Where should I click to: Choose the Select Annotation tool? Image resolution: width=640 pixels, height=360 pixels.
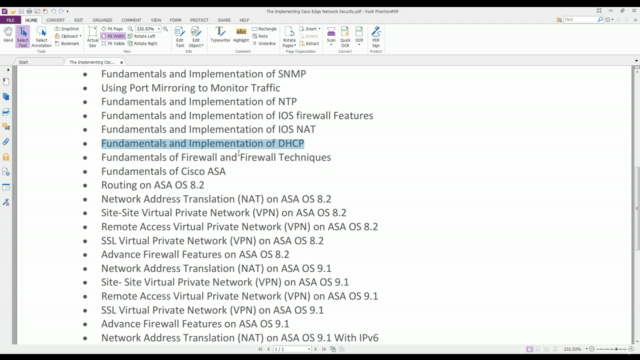pyautogui.click(x=41, y=37)
